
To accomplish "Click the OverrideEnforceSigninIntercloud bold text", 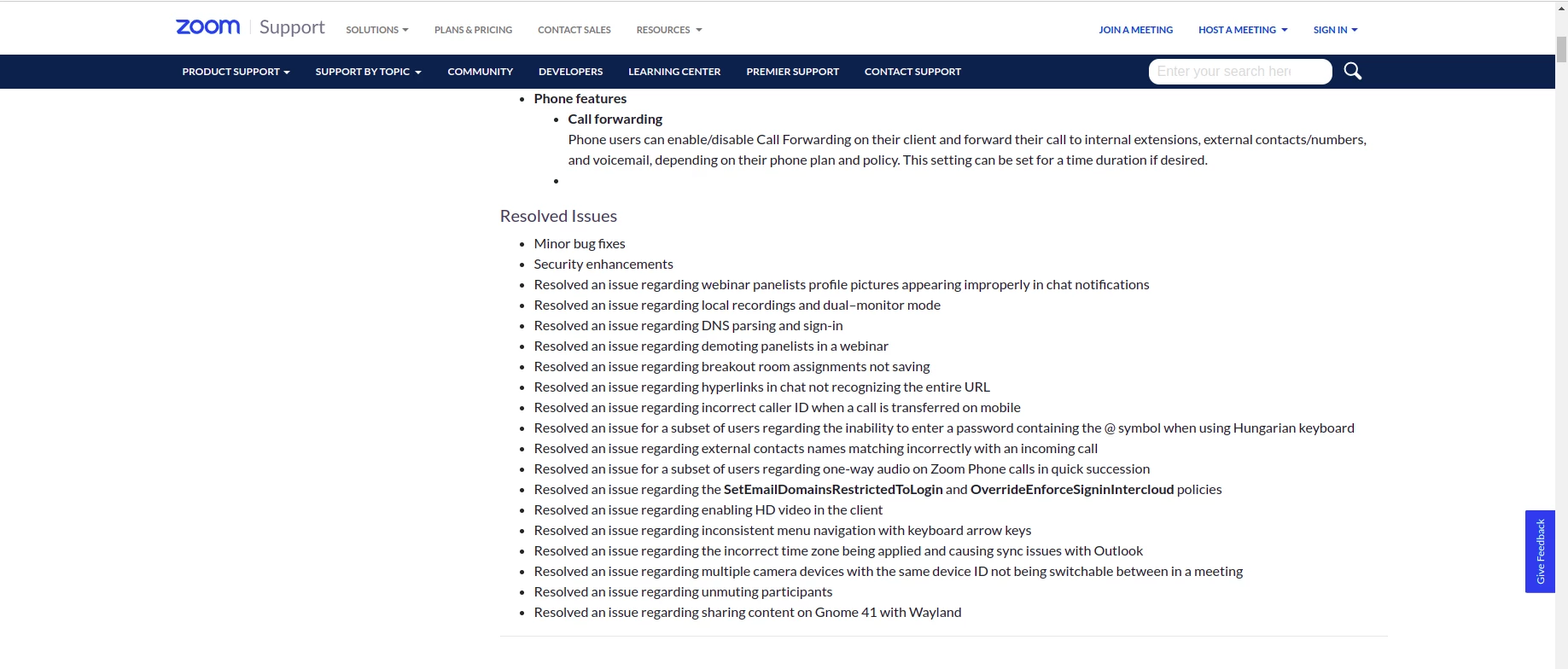I will click(x=1072, y=490).
